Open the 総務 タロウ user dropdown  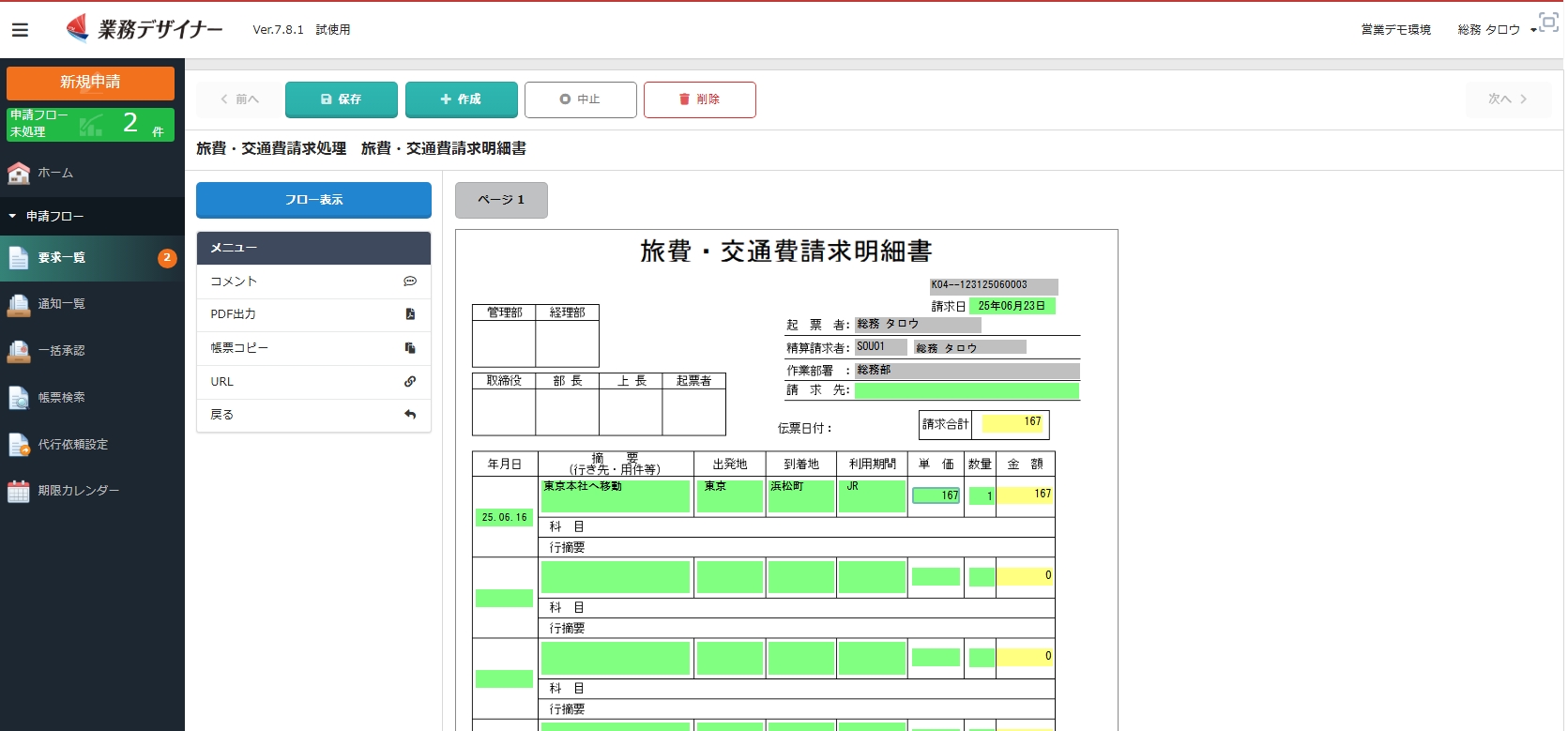coord(1496,30)
